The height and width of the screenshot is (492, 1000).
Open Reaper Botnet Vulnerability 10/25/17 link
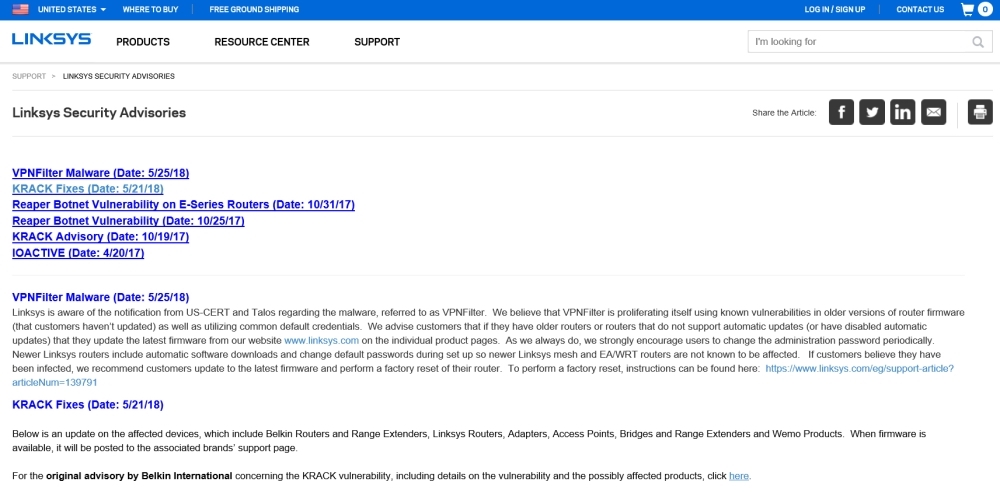(x=128, y=221)
